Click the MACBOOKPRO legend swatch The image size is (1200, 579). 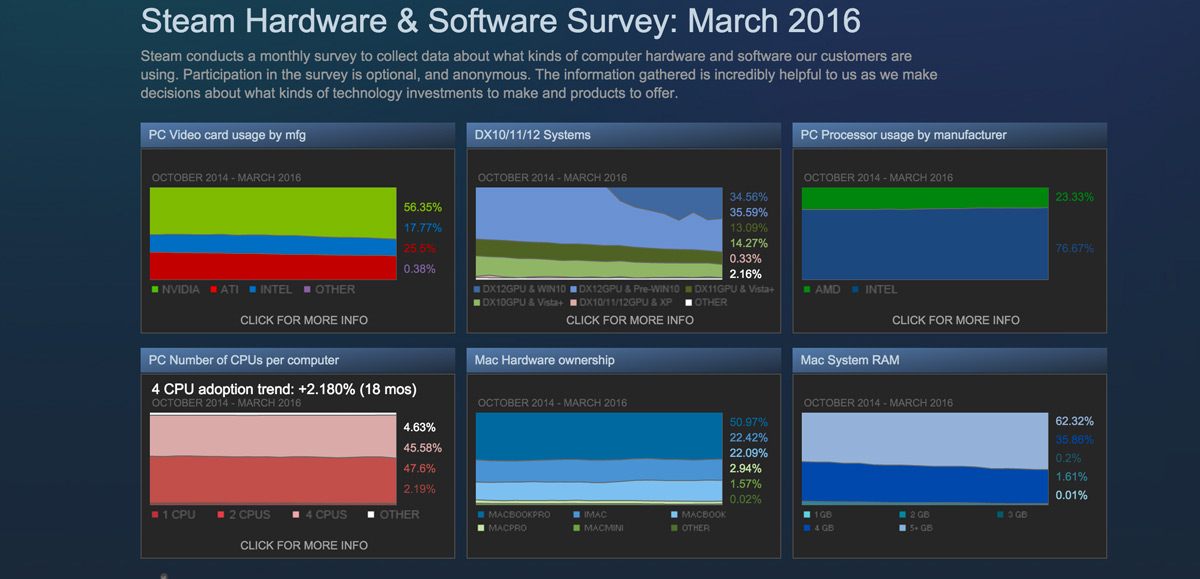tap(481, 515)
